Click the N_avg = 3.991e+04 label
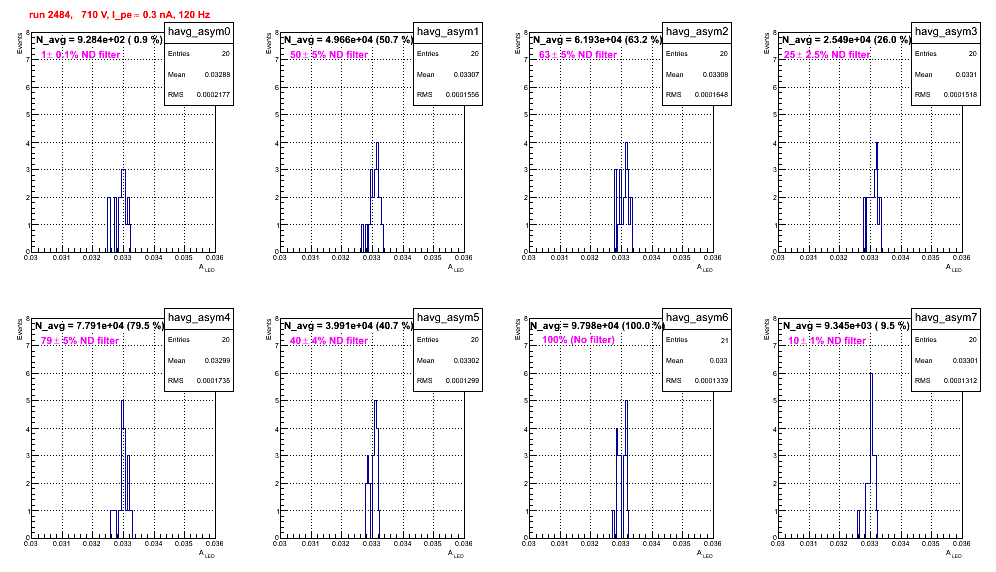 tap(348, 325)
